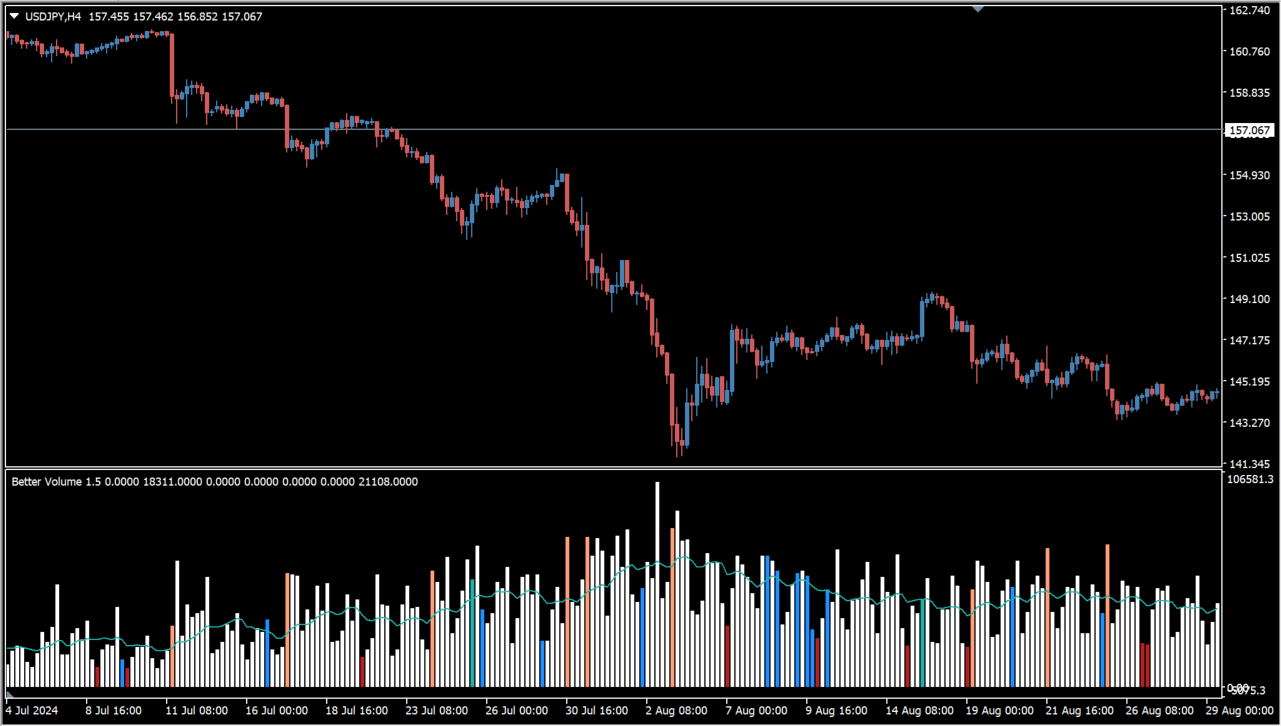Click the 26 Jul 00:00 time label
The height and width of the screenshot is (726, 1281).
[517, 711]
